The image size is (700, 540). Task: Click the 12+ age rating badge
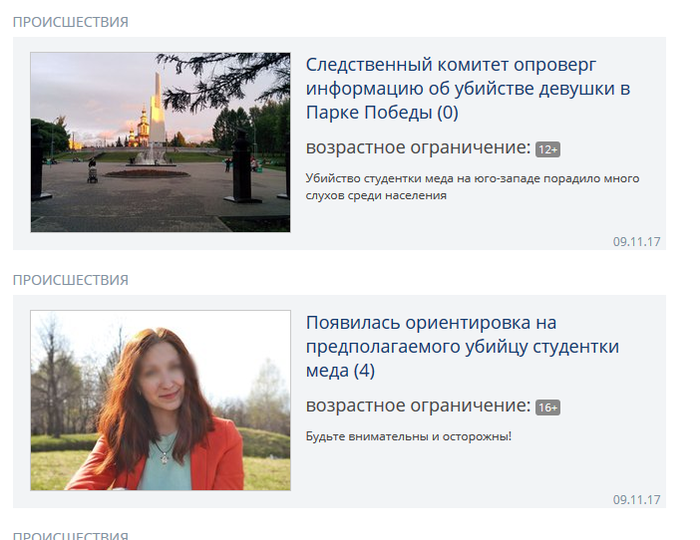click(547, 150)
